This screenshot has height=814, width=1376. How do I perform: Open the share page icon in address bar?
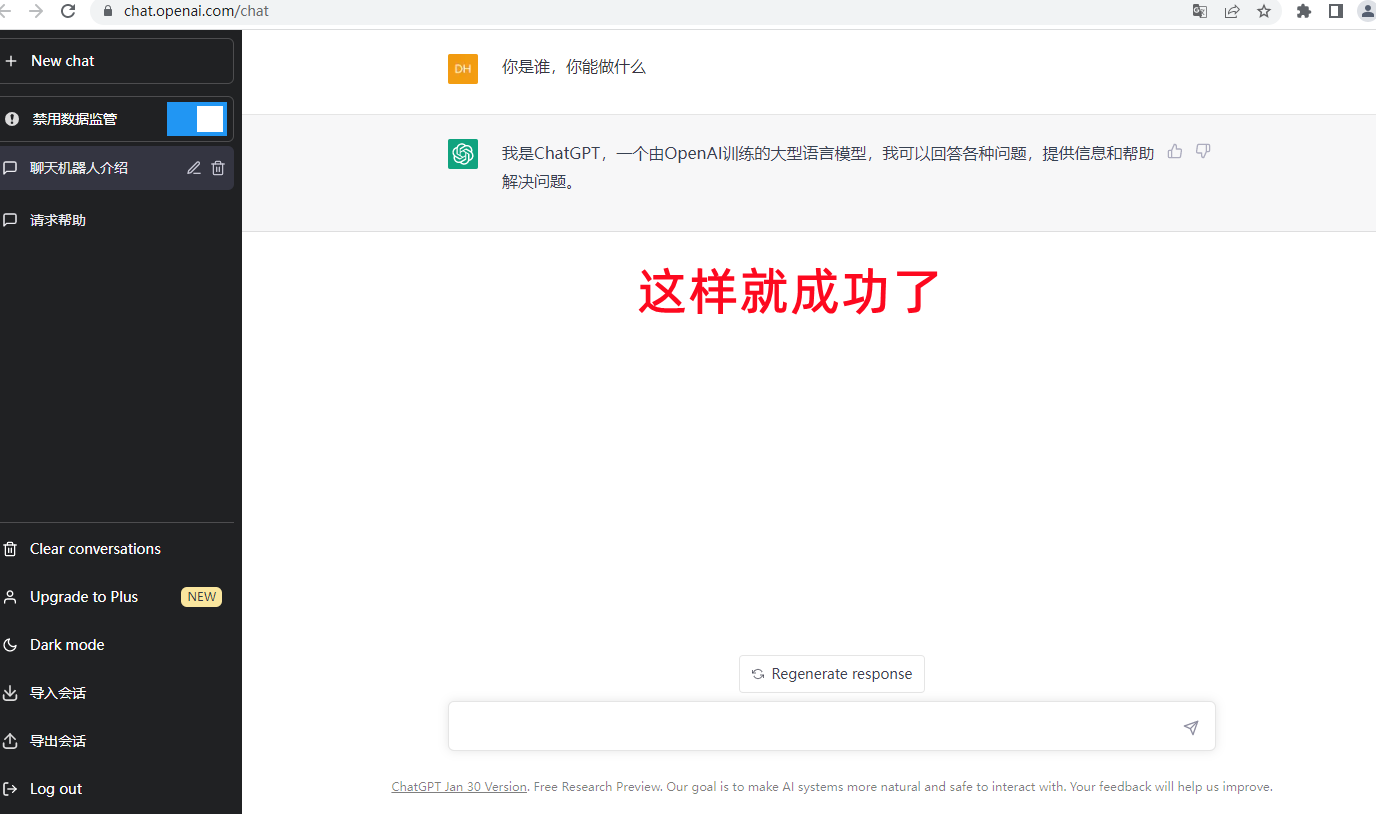(x=1232, y=11)
